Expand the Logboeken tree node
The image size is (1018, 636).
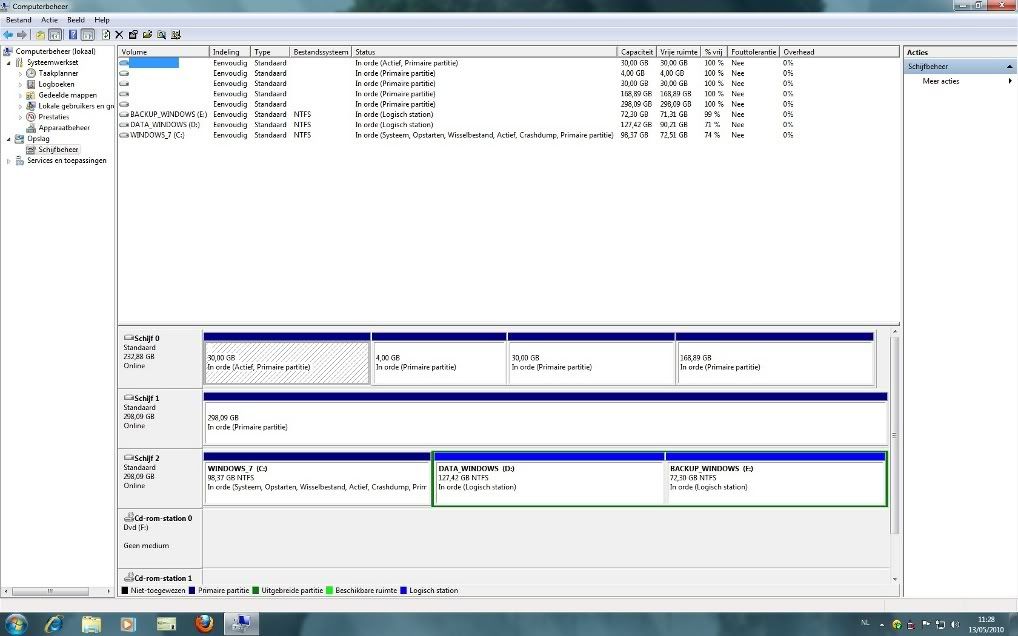tap(19, 84)
